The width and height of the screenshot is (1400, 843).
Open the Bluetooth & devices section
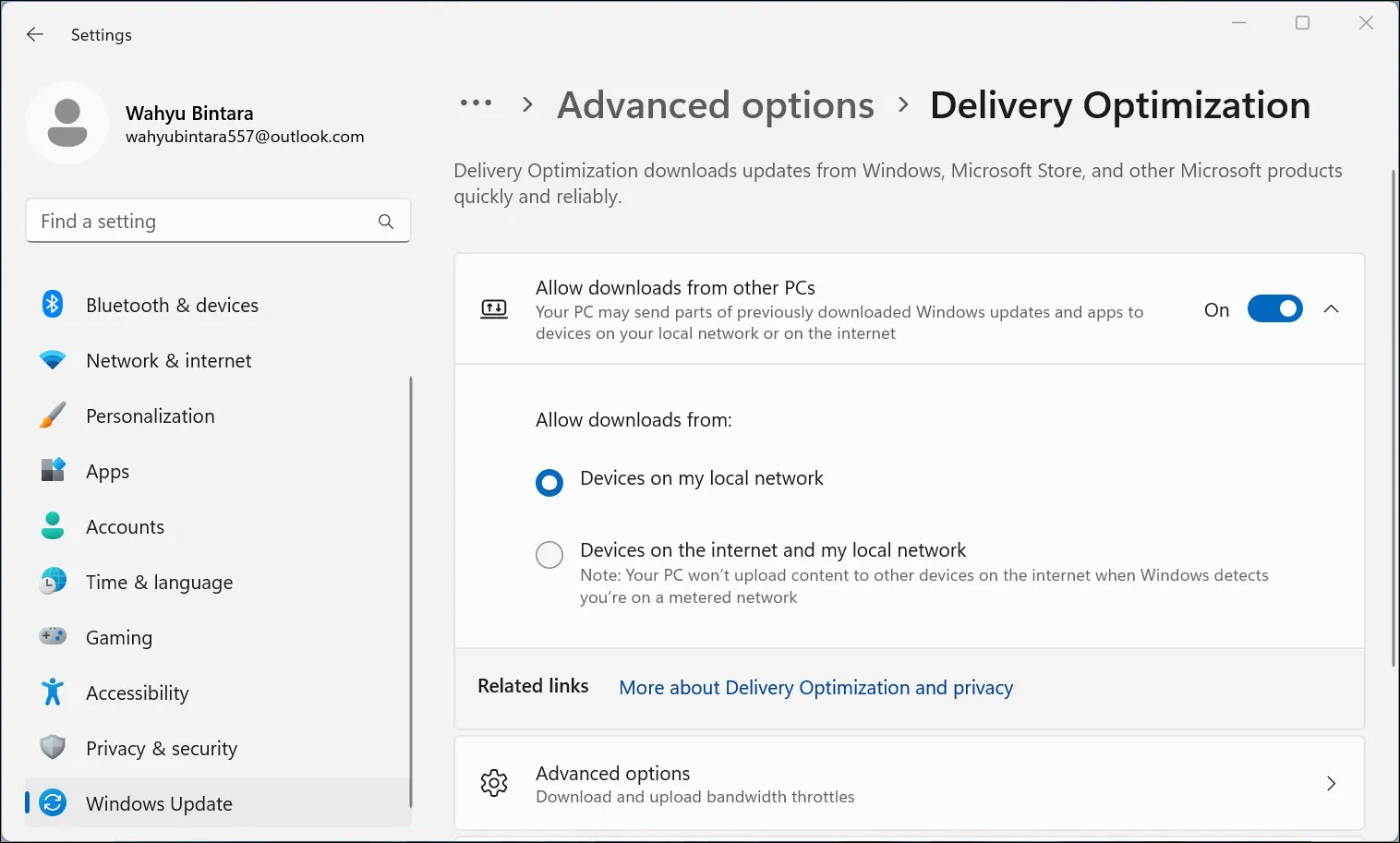(x=53, y=305)
